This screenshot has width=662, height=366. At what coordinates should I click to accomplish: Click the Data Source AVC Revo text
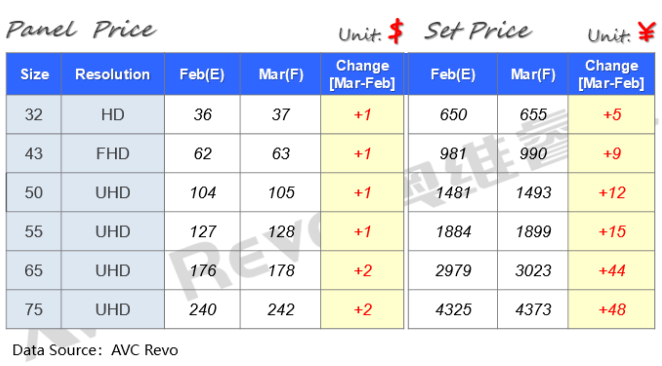(95, 350)
